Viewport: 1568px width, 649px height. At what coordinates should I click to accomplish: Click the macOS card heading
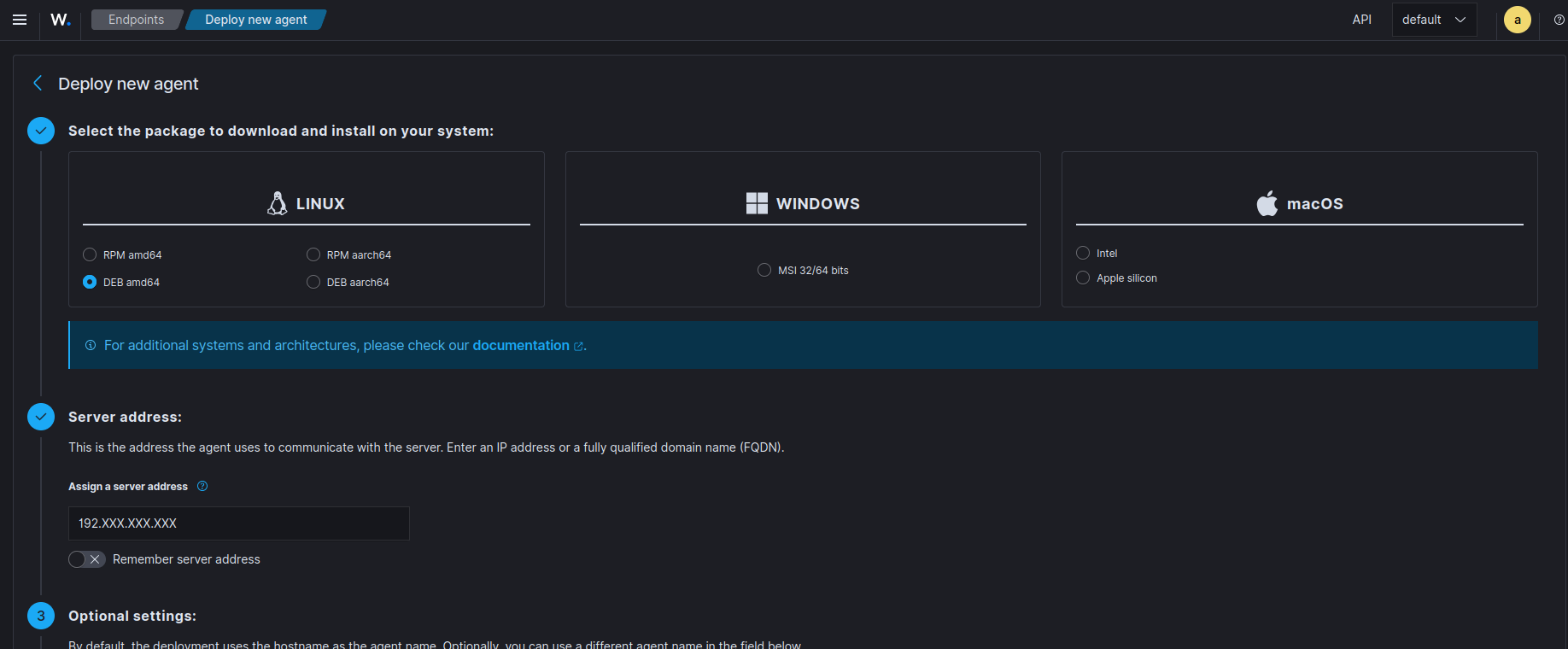1315,203
